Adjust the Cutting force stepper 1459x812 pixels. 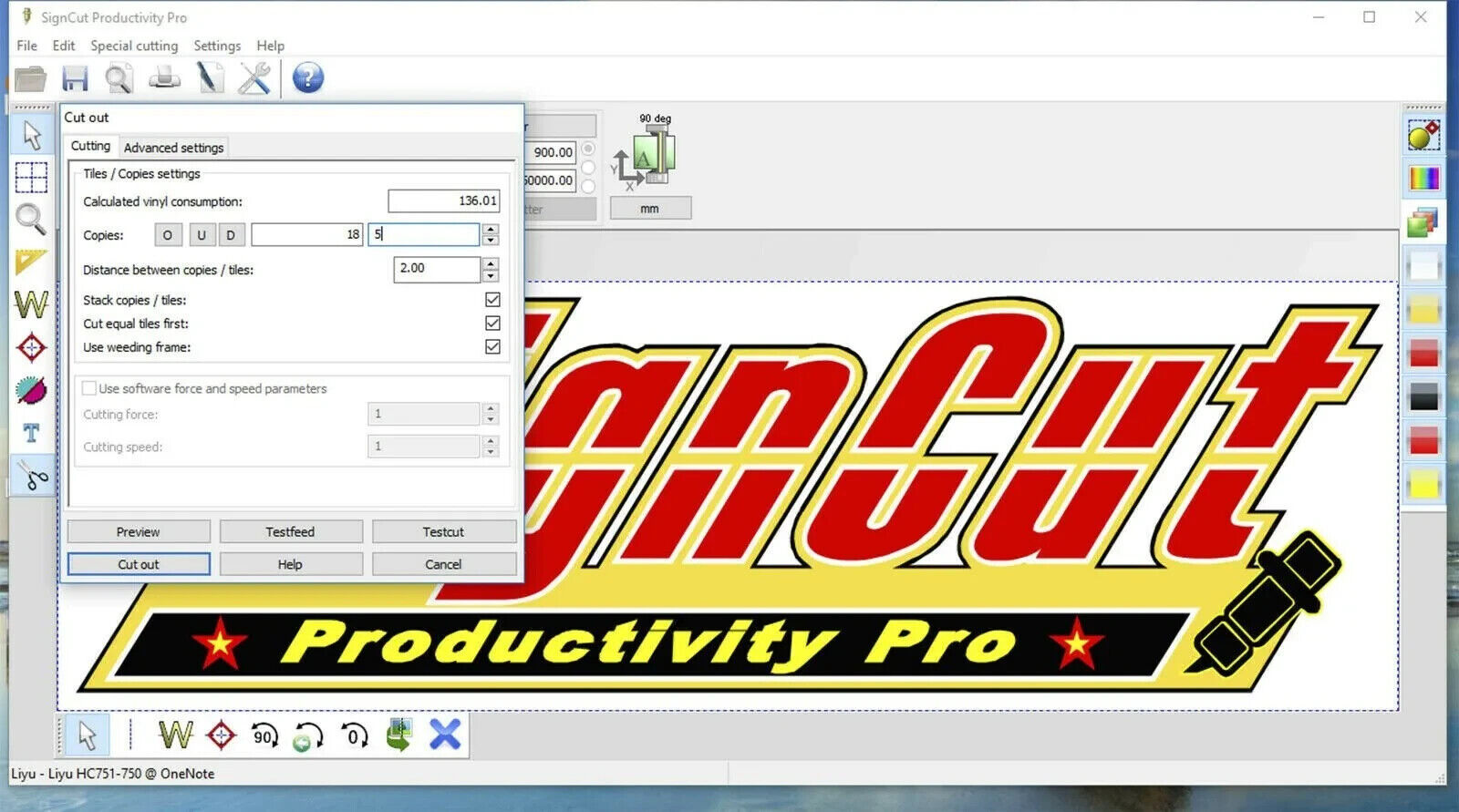pyautogui.click(x=491, y=415)
